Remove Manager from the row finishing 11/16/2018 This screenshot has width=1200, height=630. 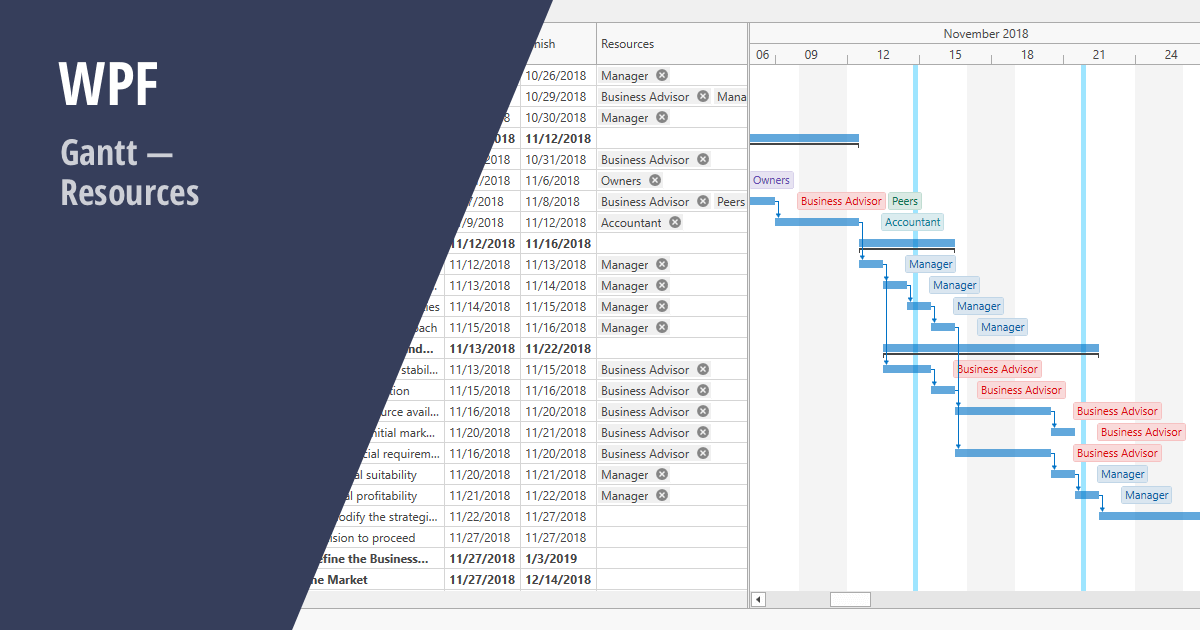pyautogui.click(x=662, y=327)
